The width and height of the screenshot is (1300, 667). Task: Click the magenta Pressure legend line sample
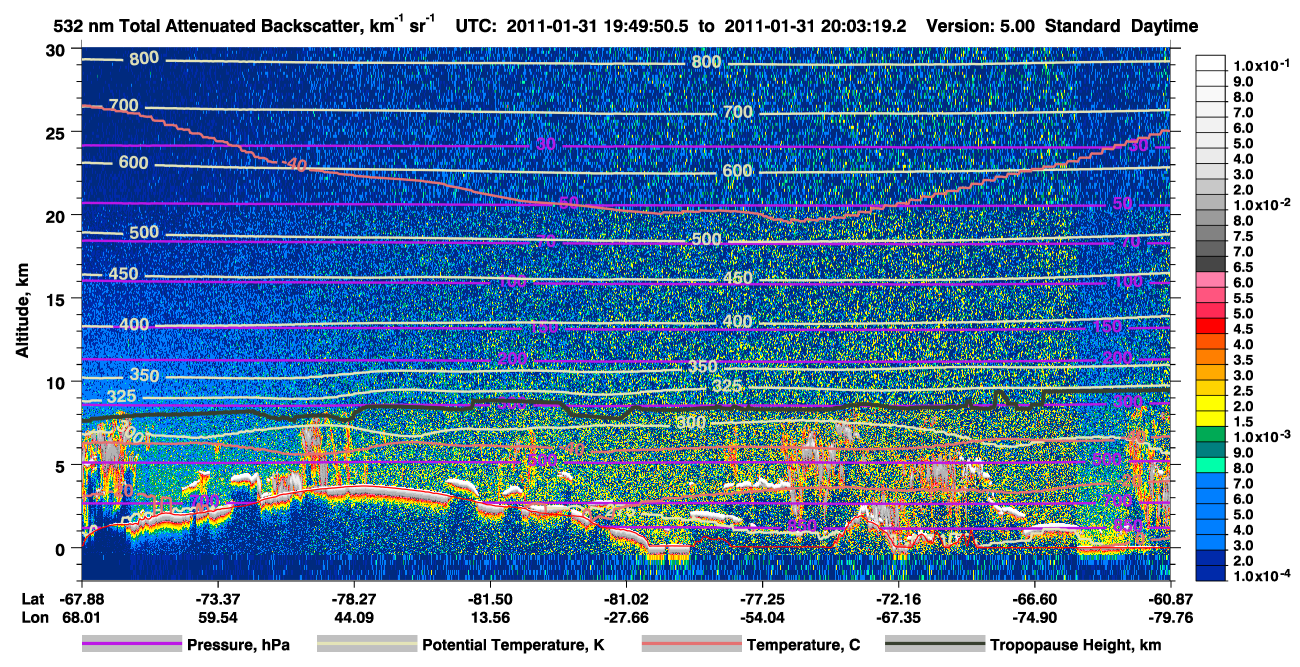tap(131, 645)
